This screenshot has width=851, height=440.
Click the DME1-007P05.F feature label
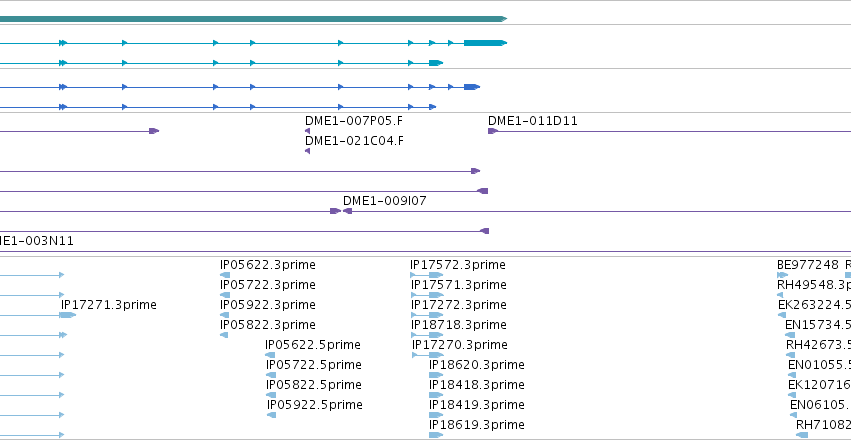pos(354,120)
